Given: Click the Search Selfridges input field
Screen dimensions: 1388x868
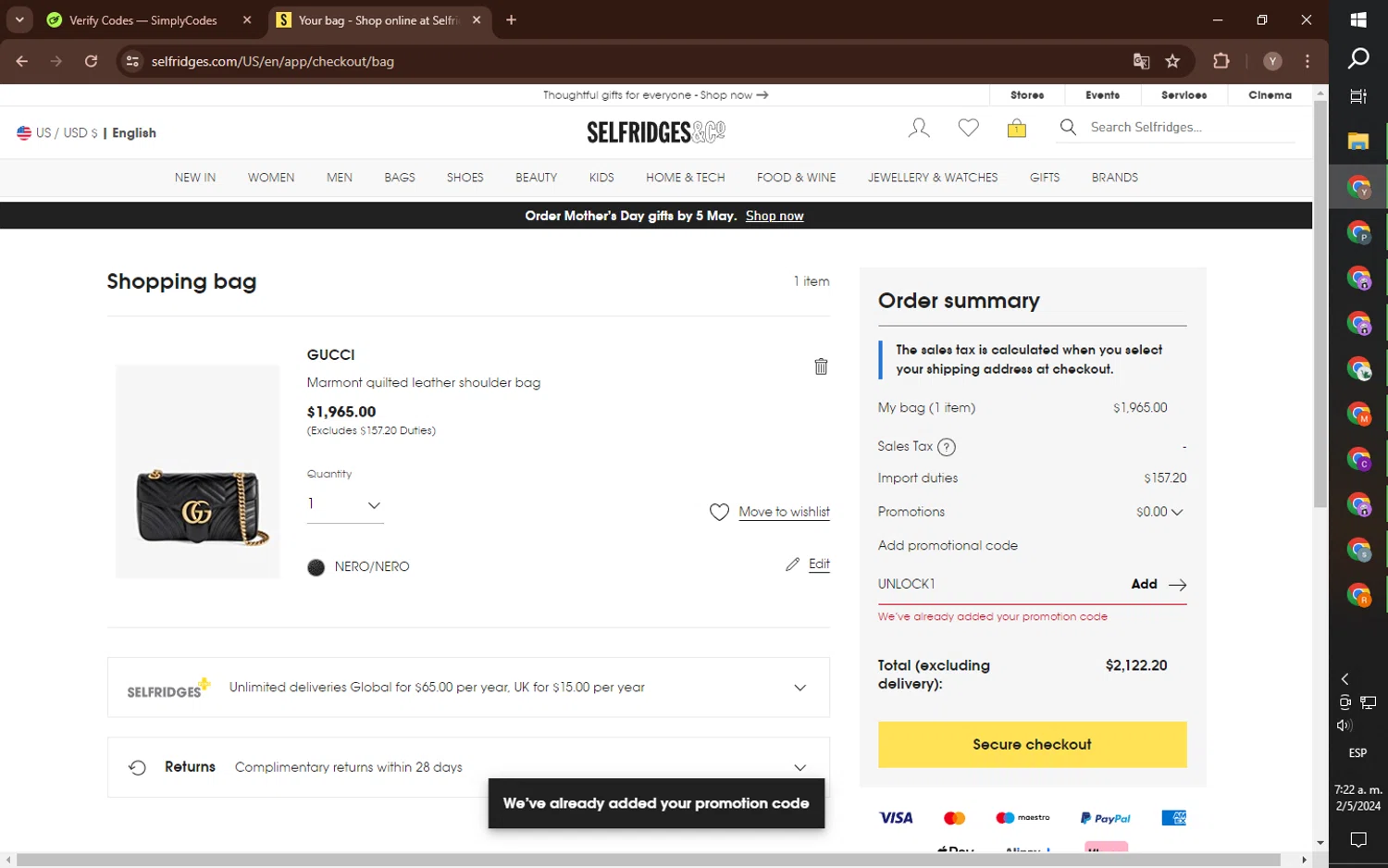Looking at the screenshot, I should (x=1192, y=127).
